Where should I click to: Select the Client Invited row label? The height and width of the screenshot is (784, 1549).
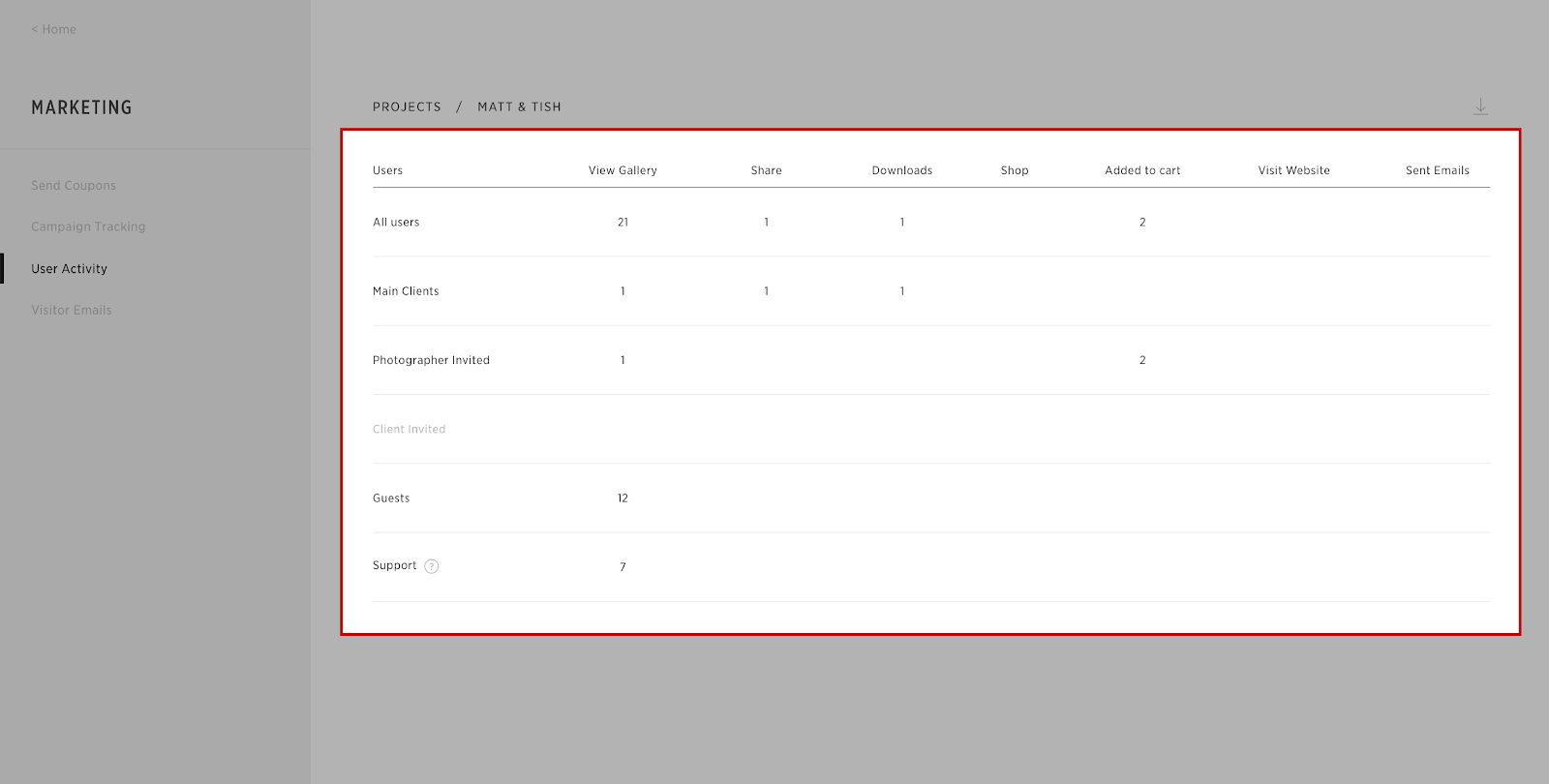click(x=409, y=429)
